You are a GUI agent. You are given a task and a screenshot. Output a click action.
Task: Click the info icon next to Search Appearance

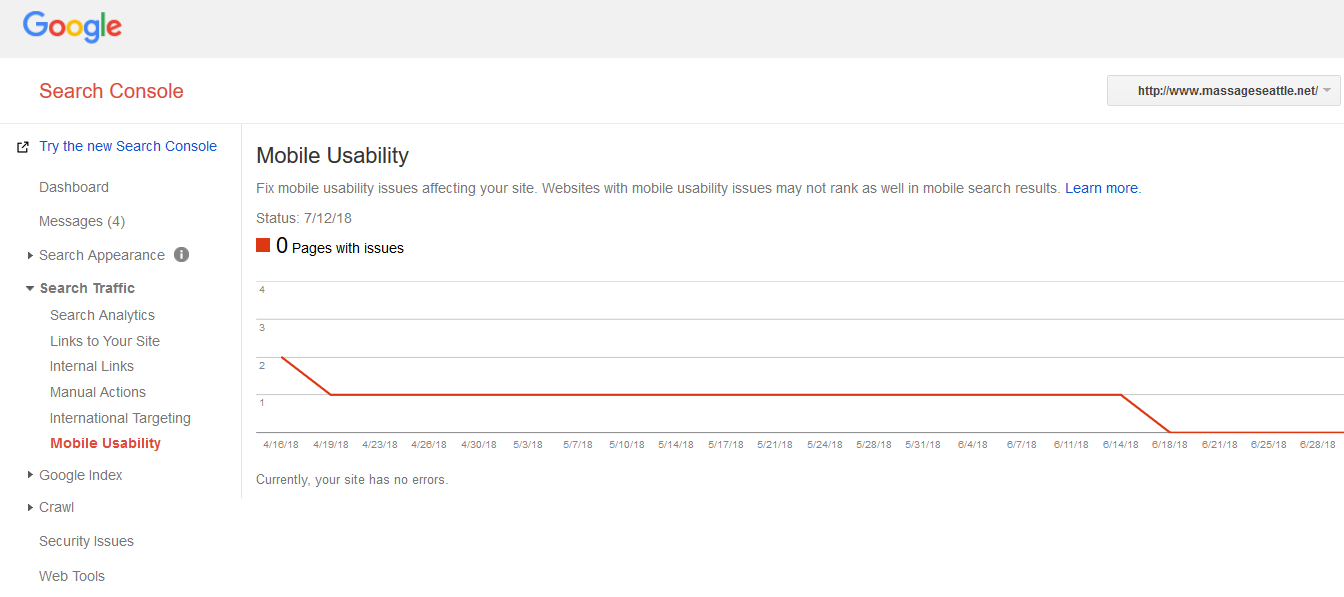tap(181, 254)
